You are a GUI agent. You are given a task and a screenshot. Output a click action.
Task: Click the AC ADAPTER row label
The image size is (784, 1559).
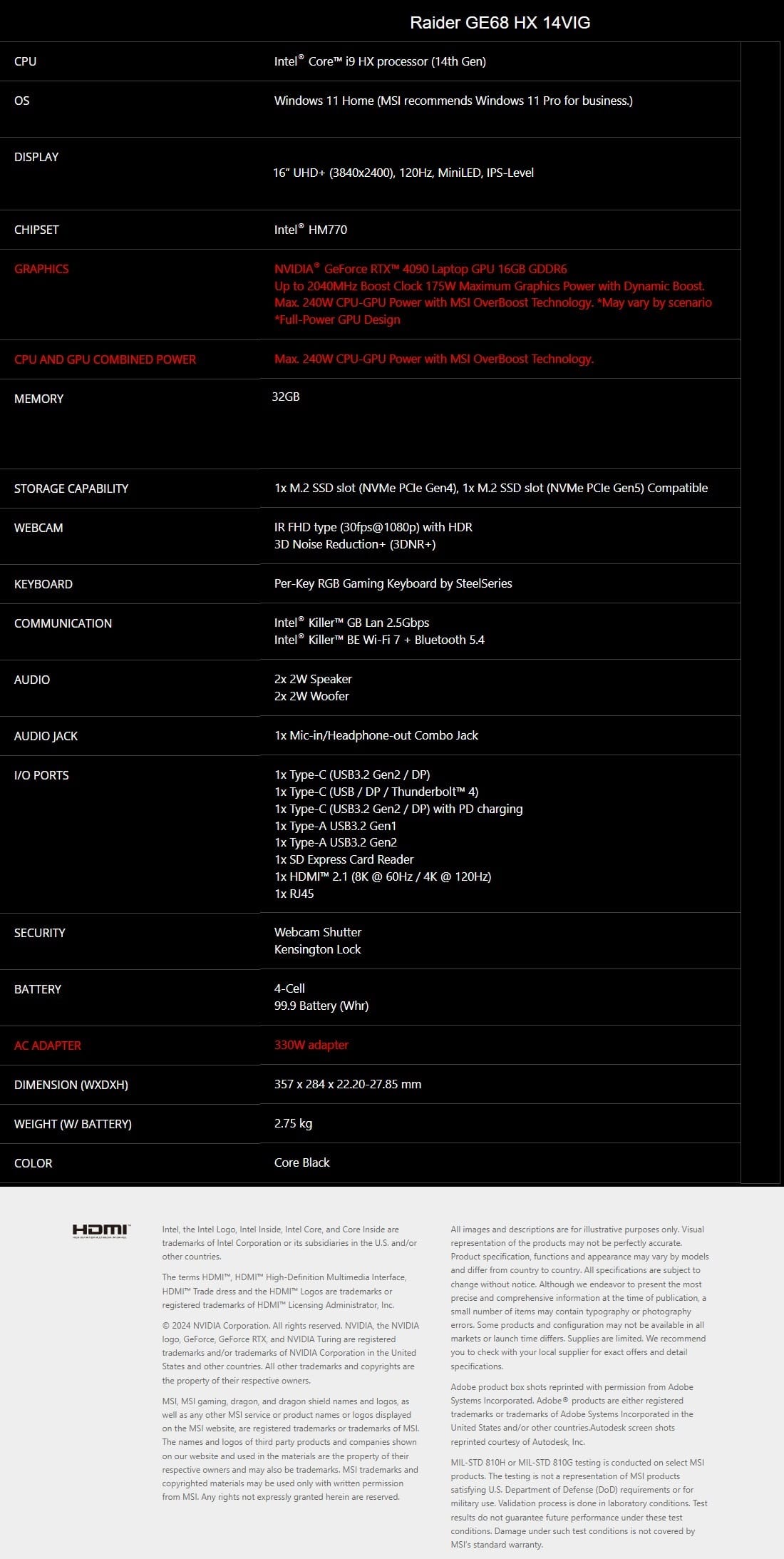coord(48,1046)
